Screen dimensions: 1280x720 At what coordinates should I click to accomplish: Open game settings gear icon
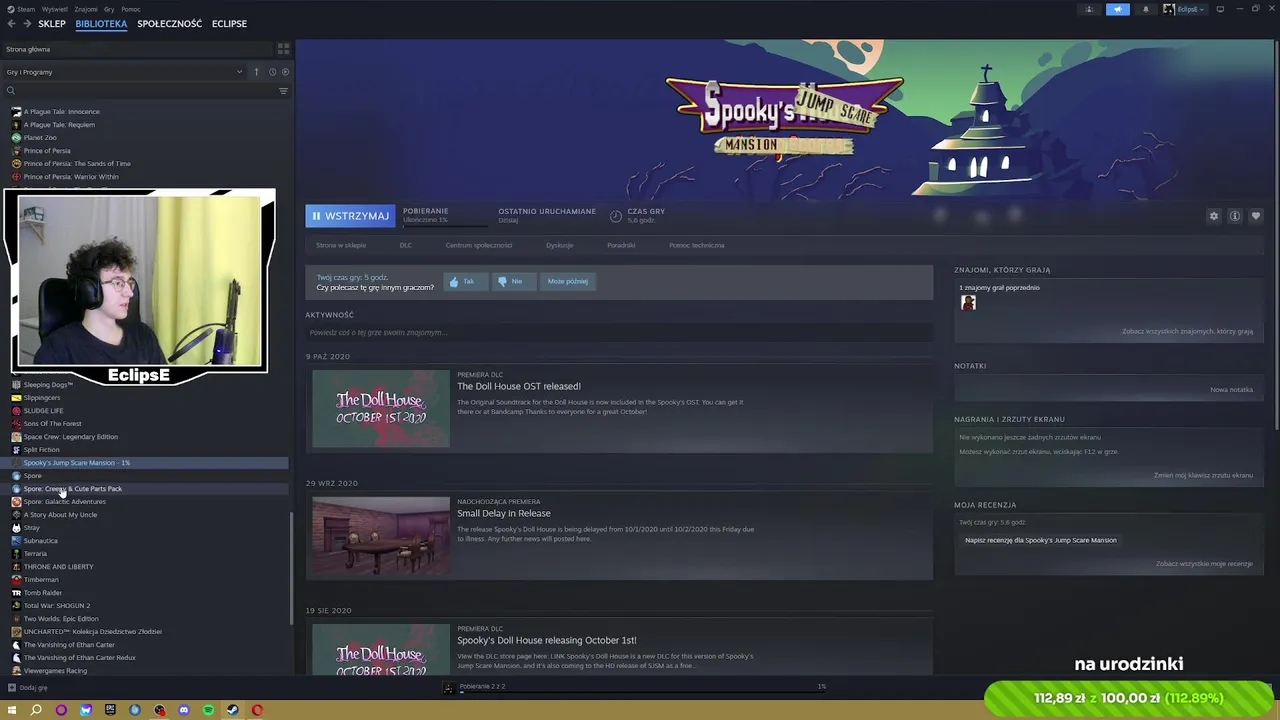click(1214, 216)
